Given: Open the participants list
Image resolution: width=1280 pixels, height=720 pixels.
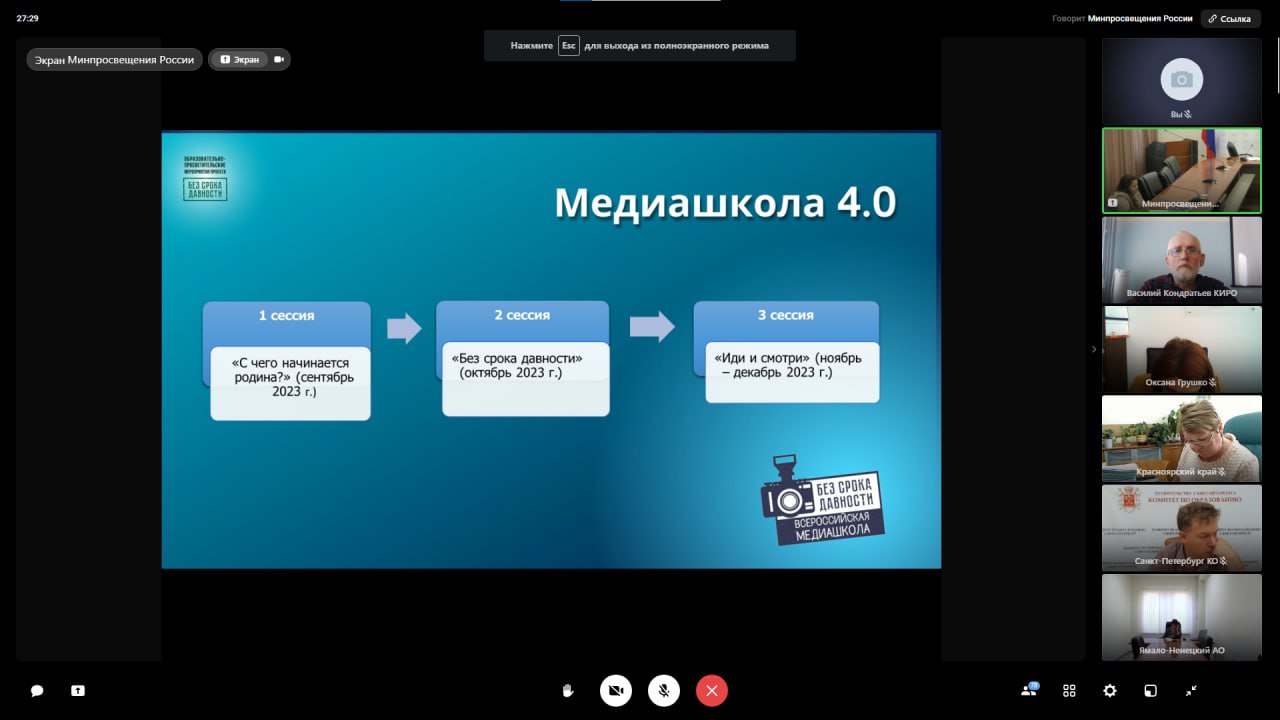Looking at the screenshot, I should click(x=1028, y=690).
